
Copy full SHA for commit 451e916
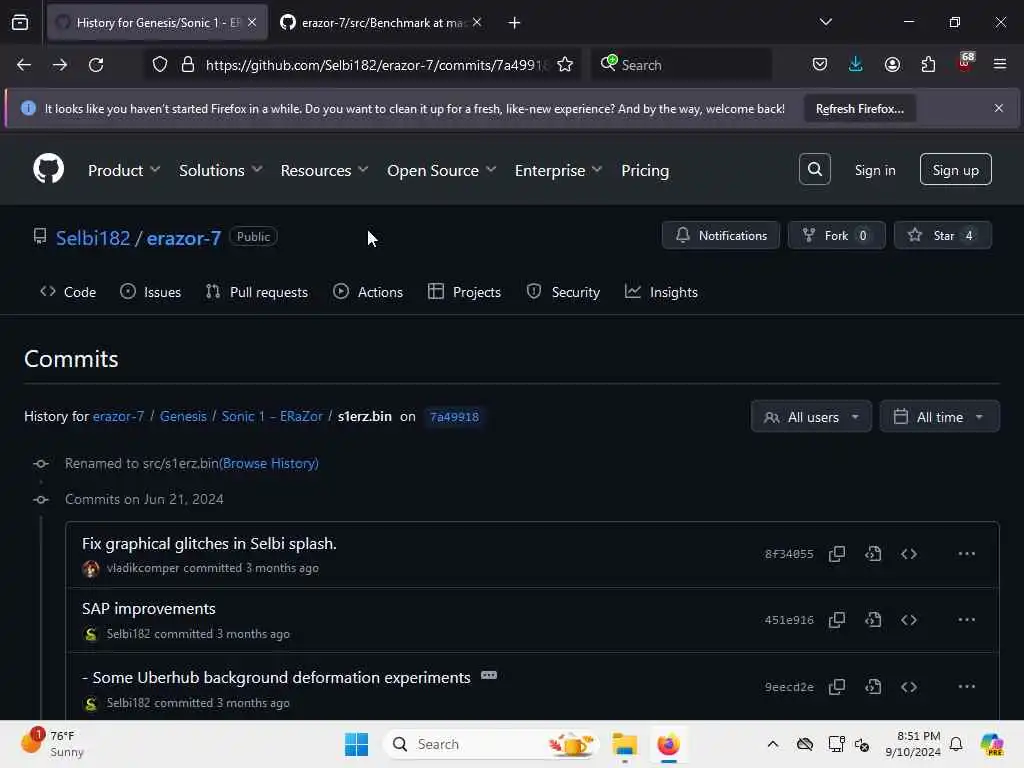pyautogui.click(x=837, y=620)
